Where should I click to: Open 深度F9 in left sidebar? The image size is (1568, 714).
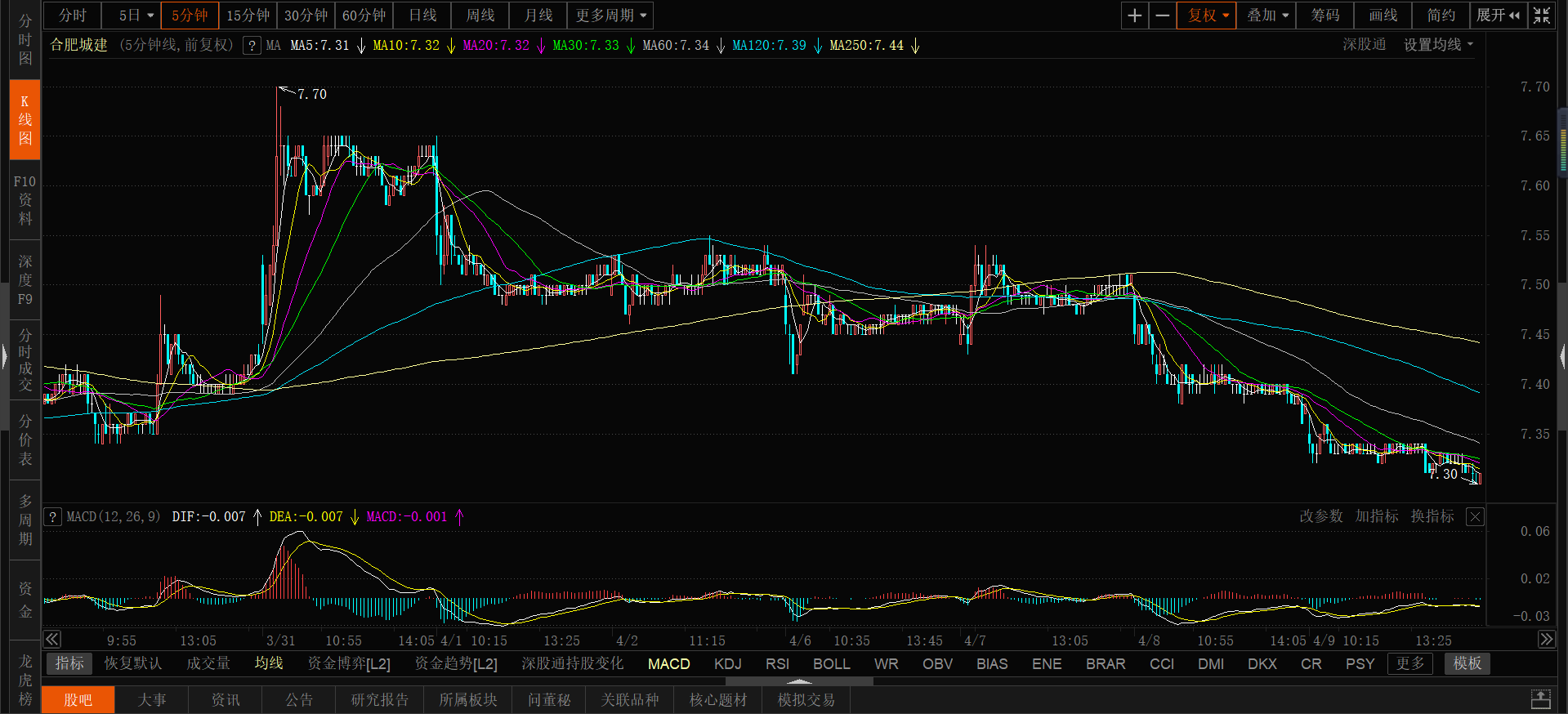[x=25, y=280]
